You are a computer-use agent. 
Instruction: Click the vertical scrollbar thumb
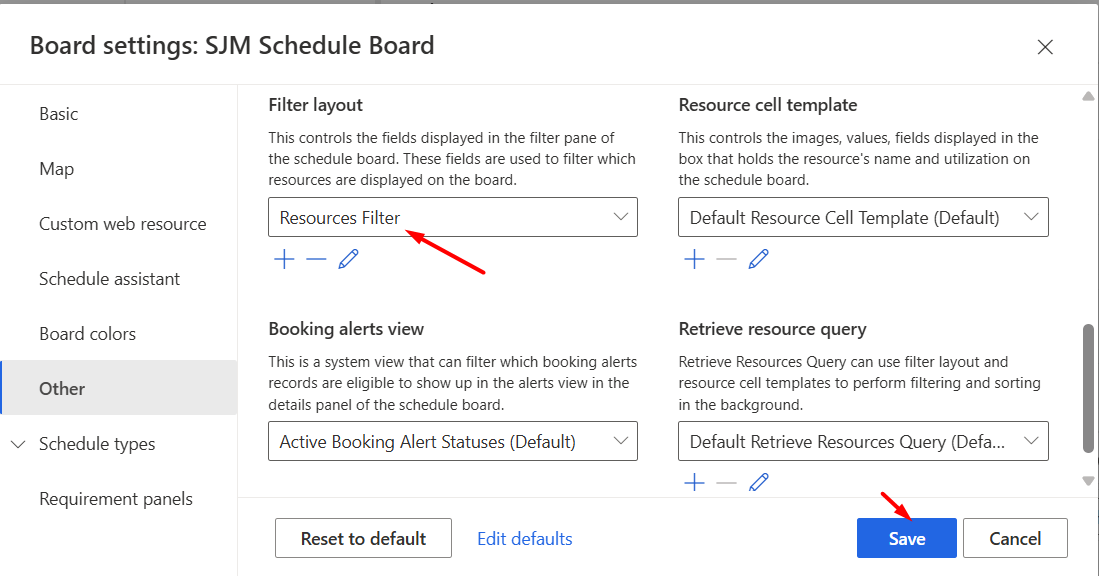pyautogui.click(x=1088, y=388)
